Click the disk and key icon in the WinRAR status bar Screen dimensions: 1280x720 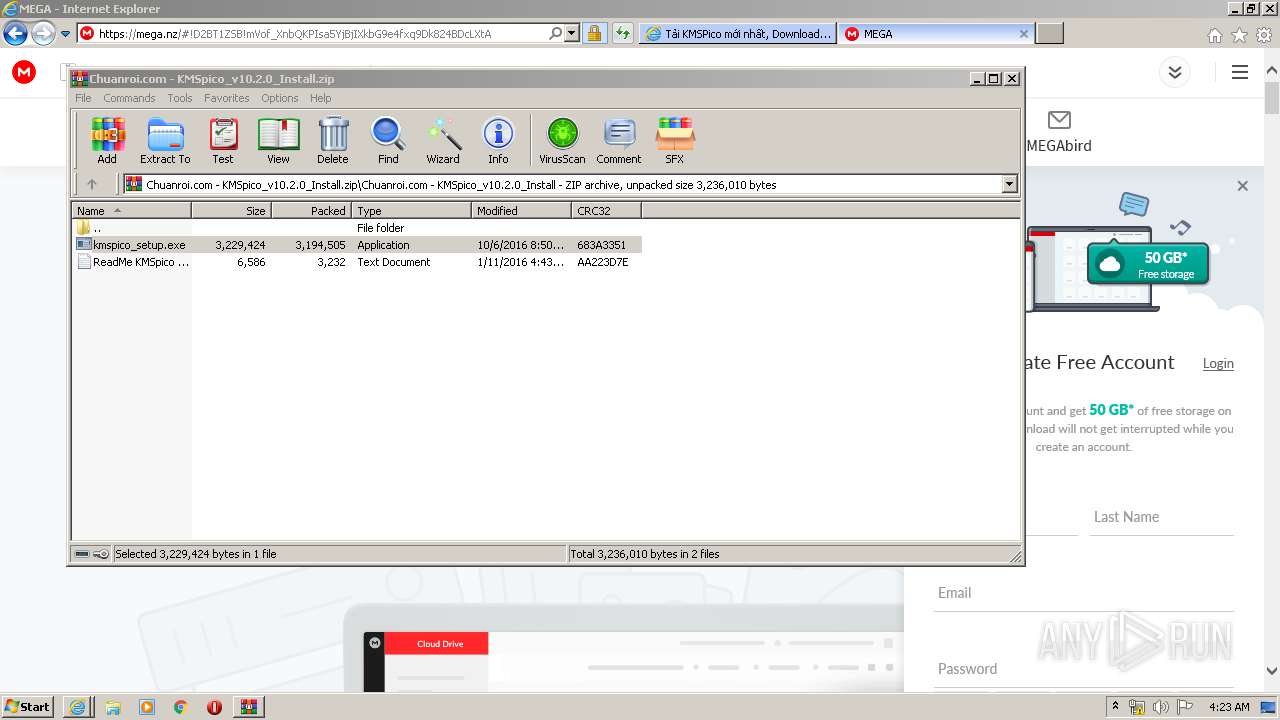(92, 554)
